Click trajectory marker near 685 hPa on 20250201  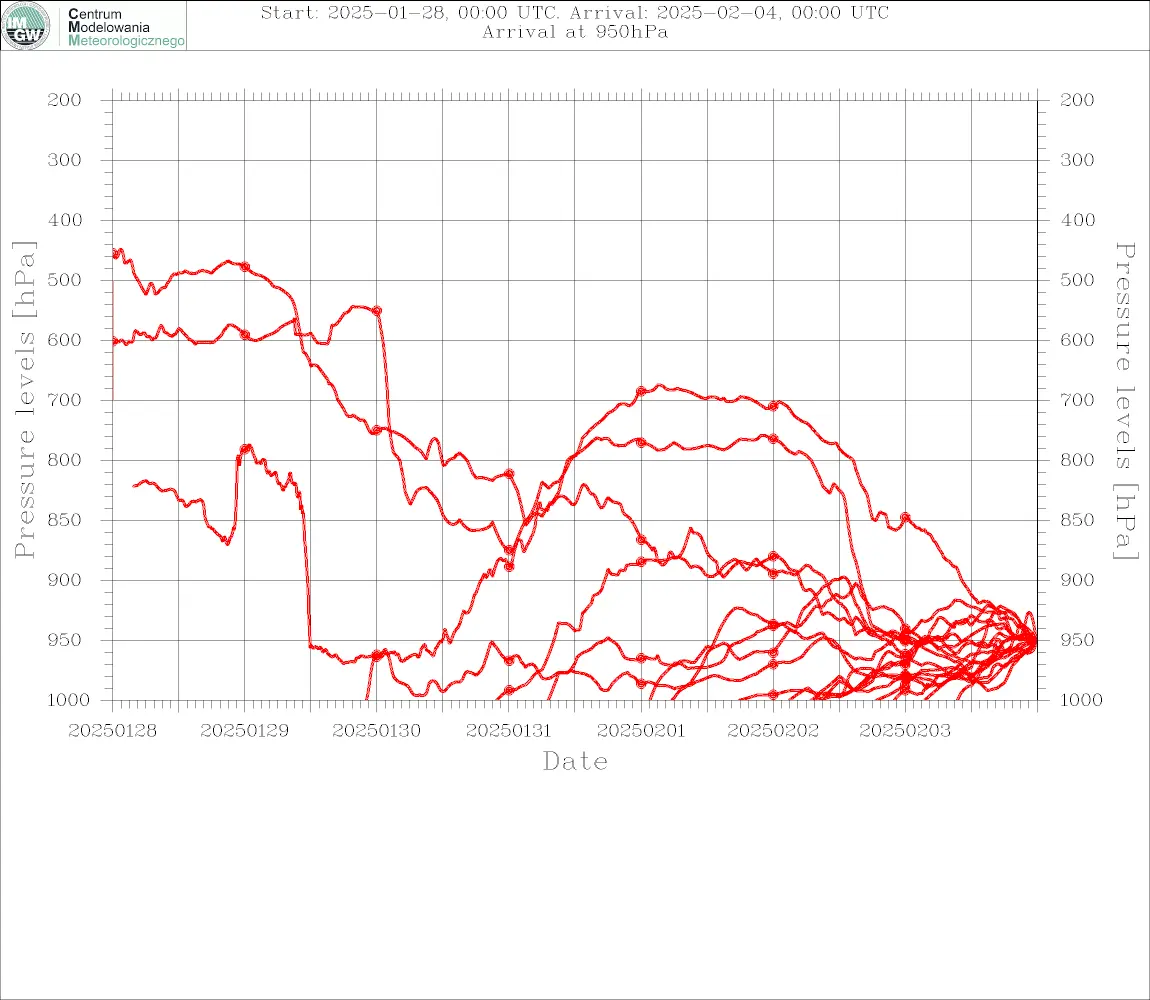click(x=641, y=391)
